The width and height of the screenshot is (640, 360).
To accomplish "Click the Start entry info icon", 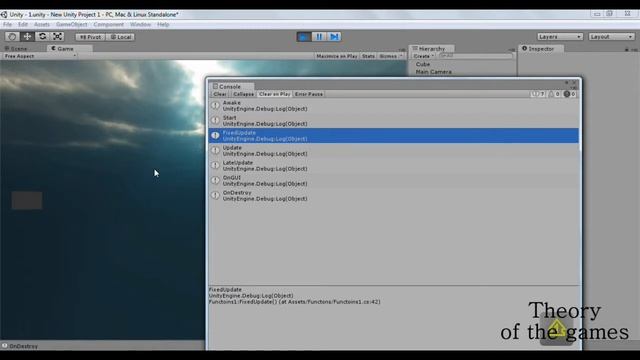I will click(215, 120).
